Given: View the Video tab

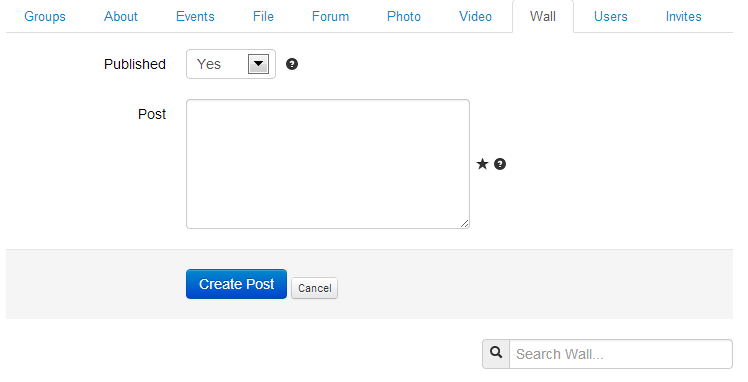Looking at the screenshot, I should (475, 17).
